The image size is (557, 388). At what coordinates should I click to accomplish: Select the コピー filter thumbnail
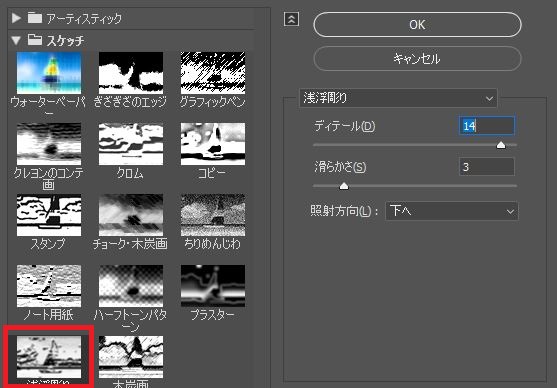(x=213, y=144)
